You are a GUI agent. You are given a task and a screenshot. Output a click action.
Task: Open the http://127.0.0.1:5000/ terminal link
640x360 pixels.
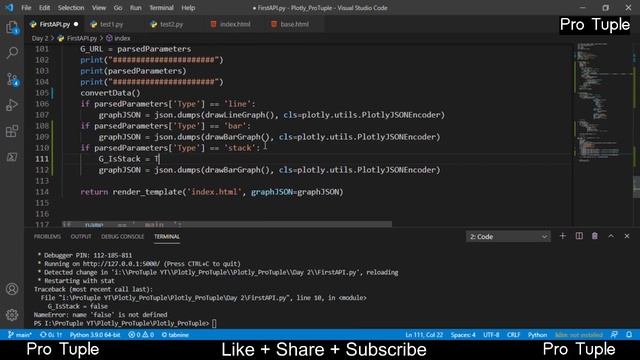tap(121, 264)
